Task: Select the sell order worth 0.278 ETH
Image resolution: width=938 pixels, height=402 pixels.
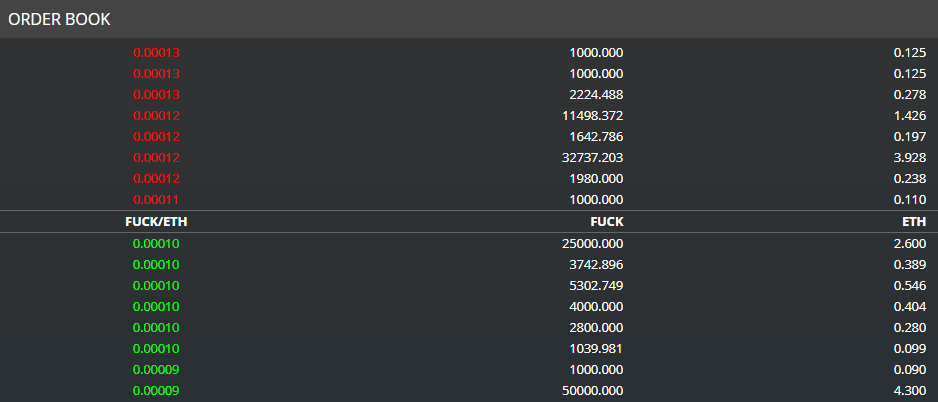Action: point(469,95)
